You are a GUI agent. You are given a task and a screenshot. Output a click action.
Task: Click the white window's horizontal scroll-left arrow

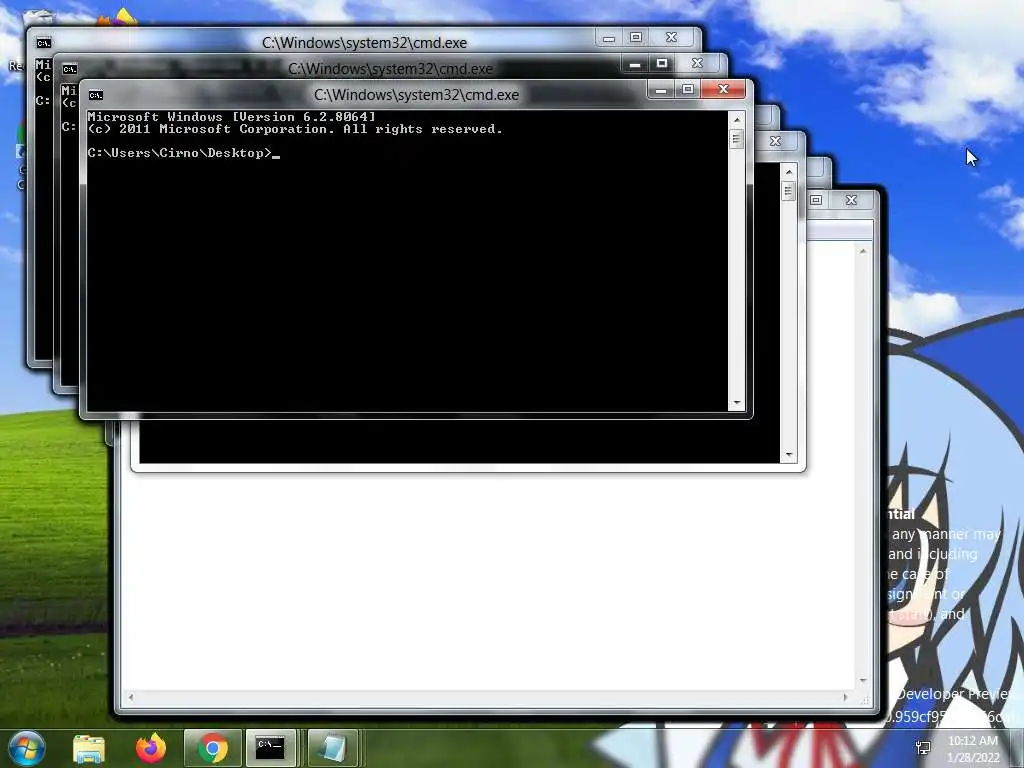point(131,697)
